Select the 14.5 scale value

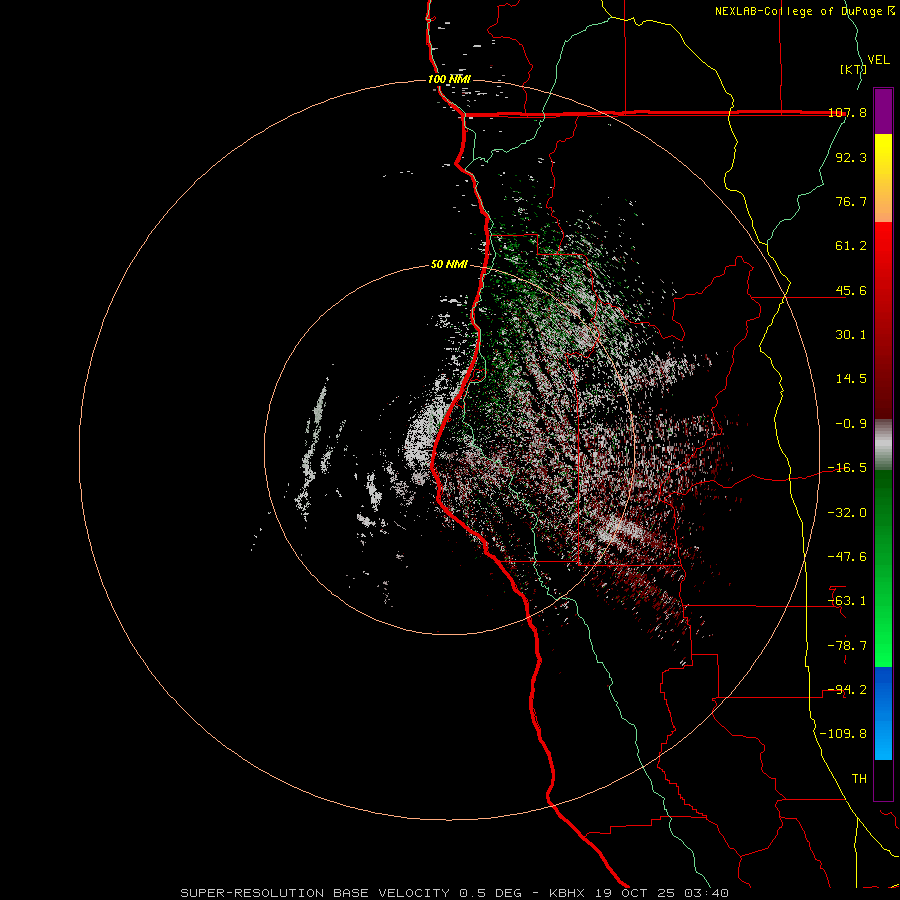coord(851,379)
